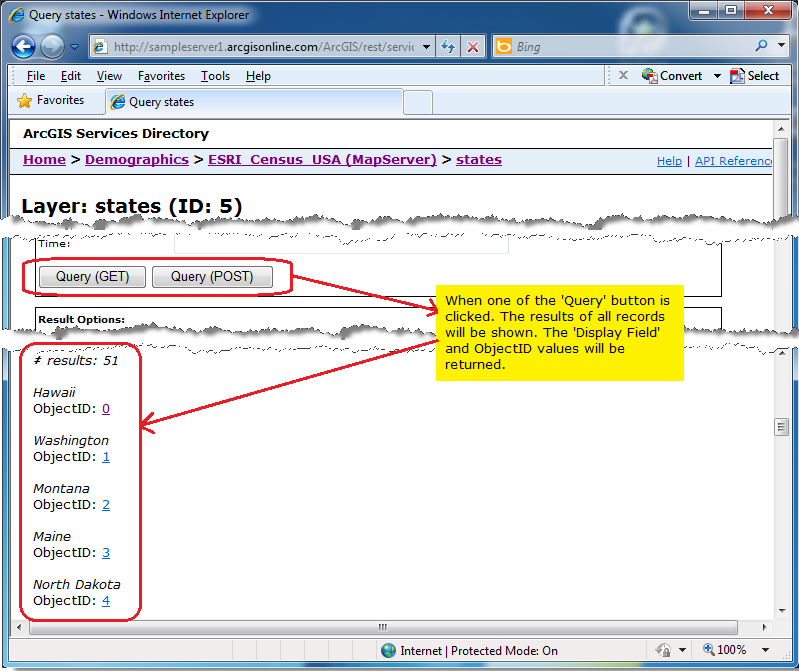Viewport: 799px width, 671px height.
Task: Click inside the Bing search box
Action: pyautogui.click(x=632, y=47)
